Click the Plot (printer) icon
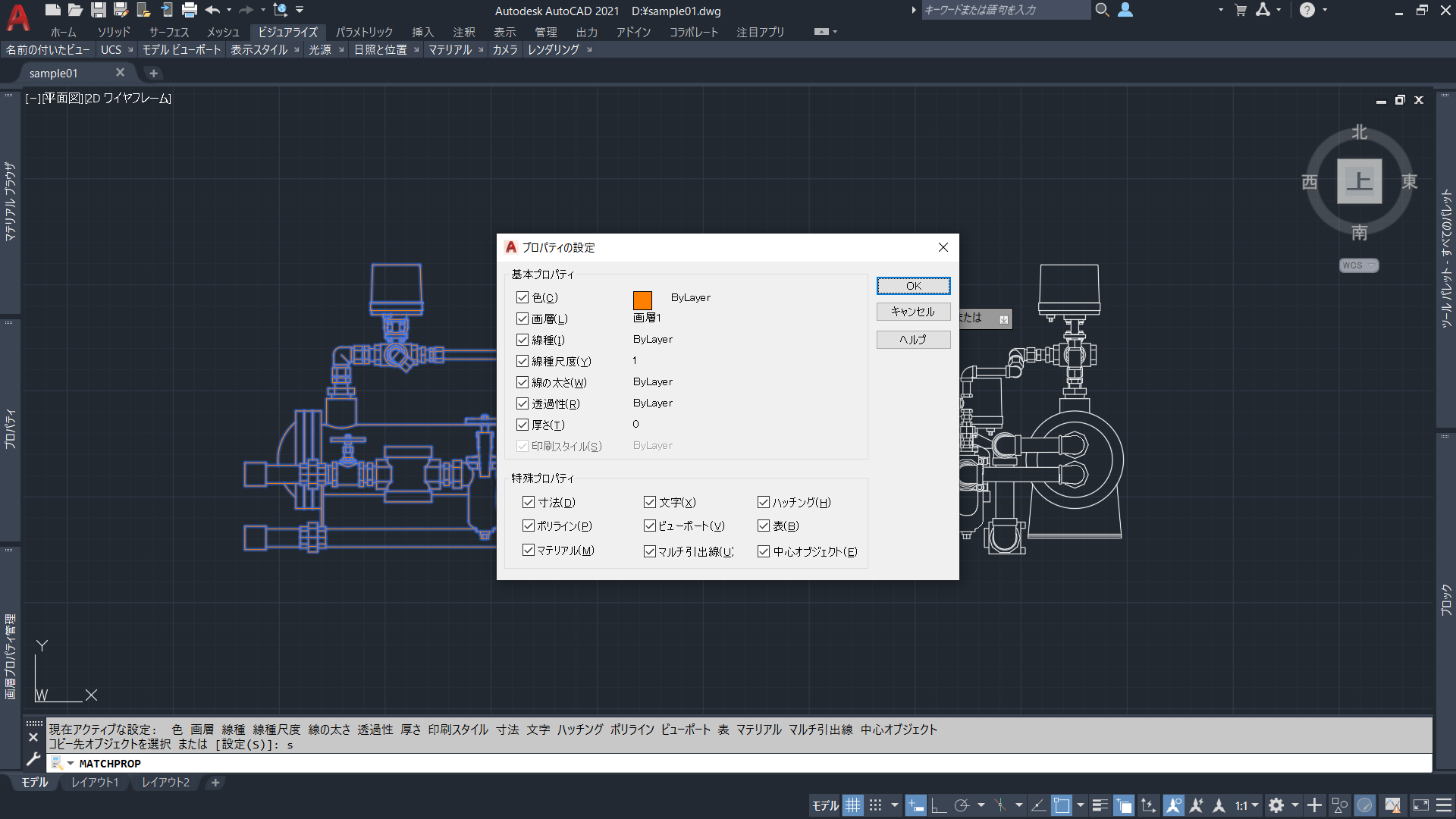 pos(188,10)
